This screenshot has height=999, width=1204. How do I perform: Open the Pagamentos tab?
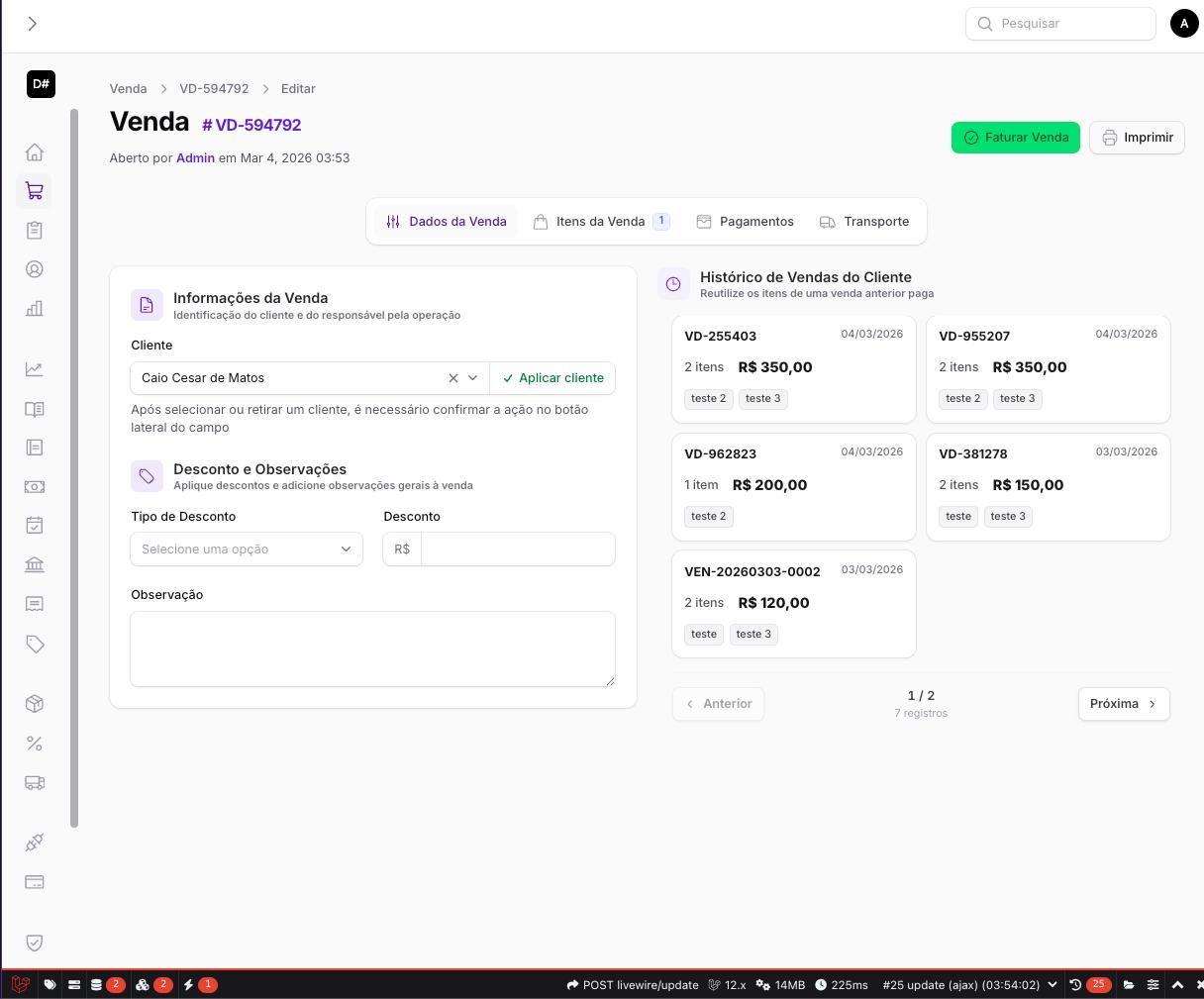[x=746, y=221]
